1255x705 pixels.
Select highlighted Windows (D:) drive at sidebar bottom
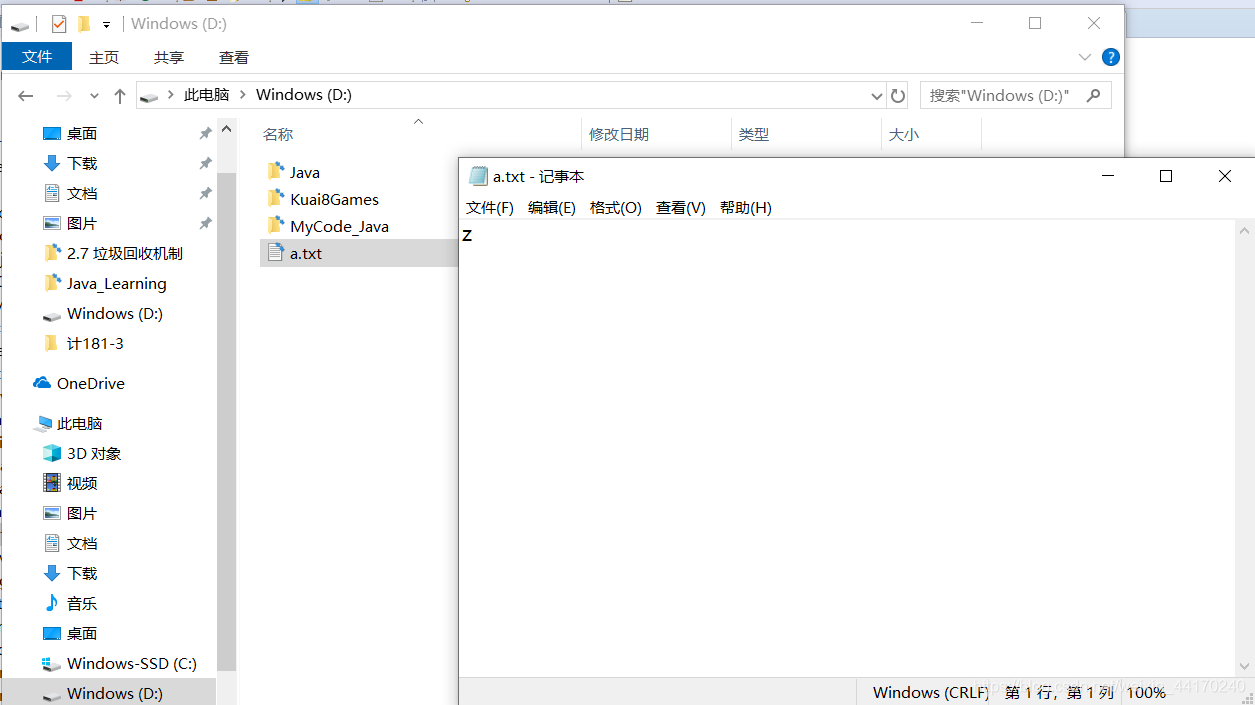point(108,693)
